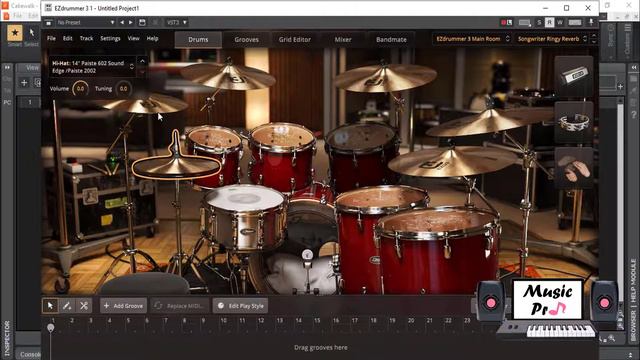Switch to the Mixer tab
This screenshot has width=640, height=360.
[x=343, y=40]
